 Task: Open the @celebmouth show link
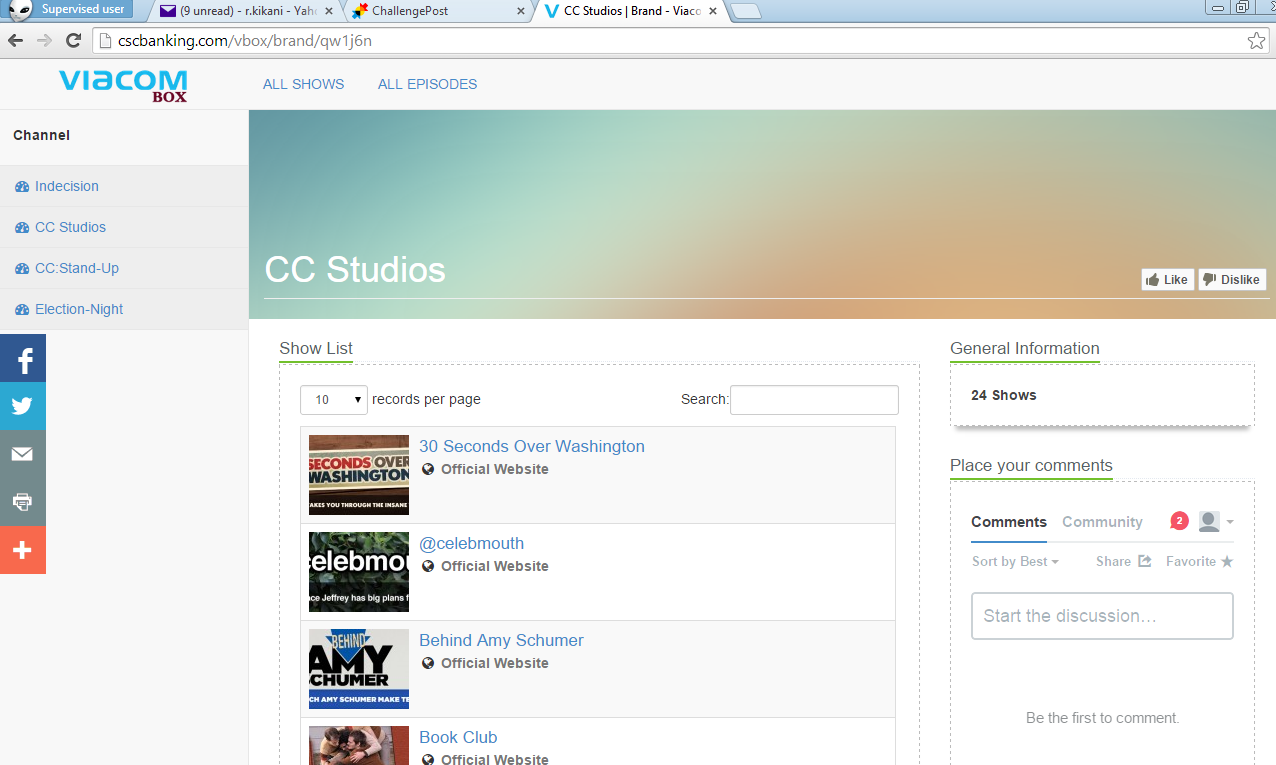coord(472,544)
